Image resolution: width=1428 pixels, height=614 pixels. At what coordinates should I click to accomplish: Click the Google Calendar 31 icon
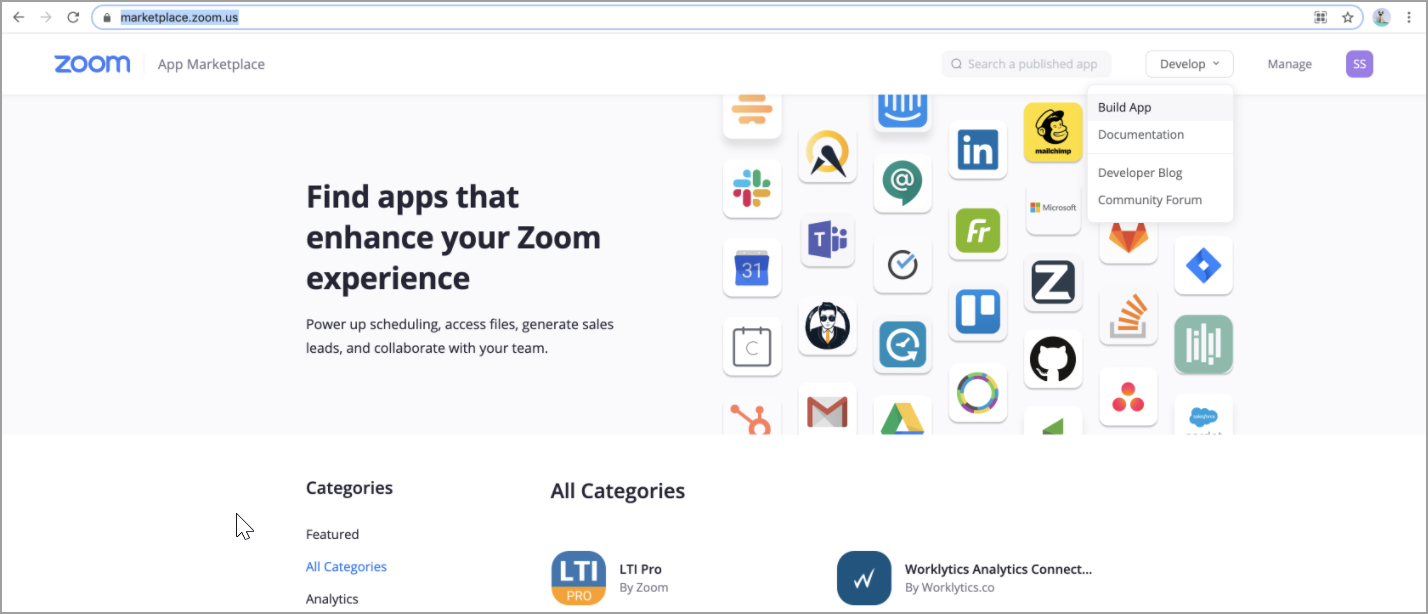coord(752,267)
